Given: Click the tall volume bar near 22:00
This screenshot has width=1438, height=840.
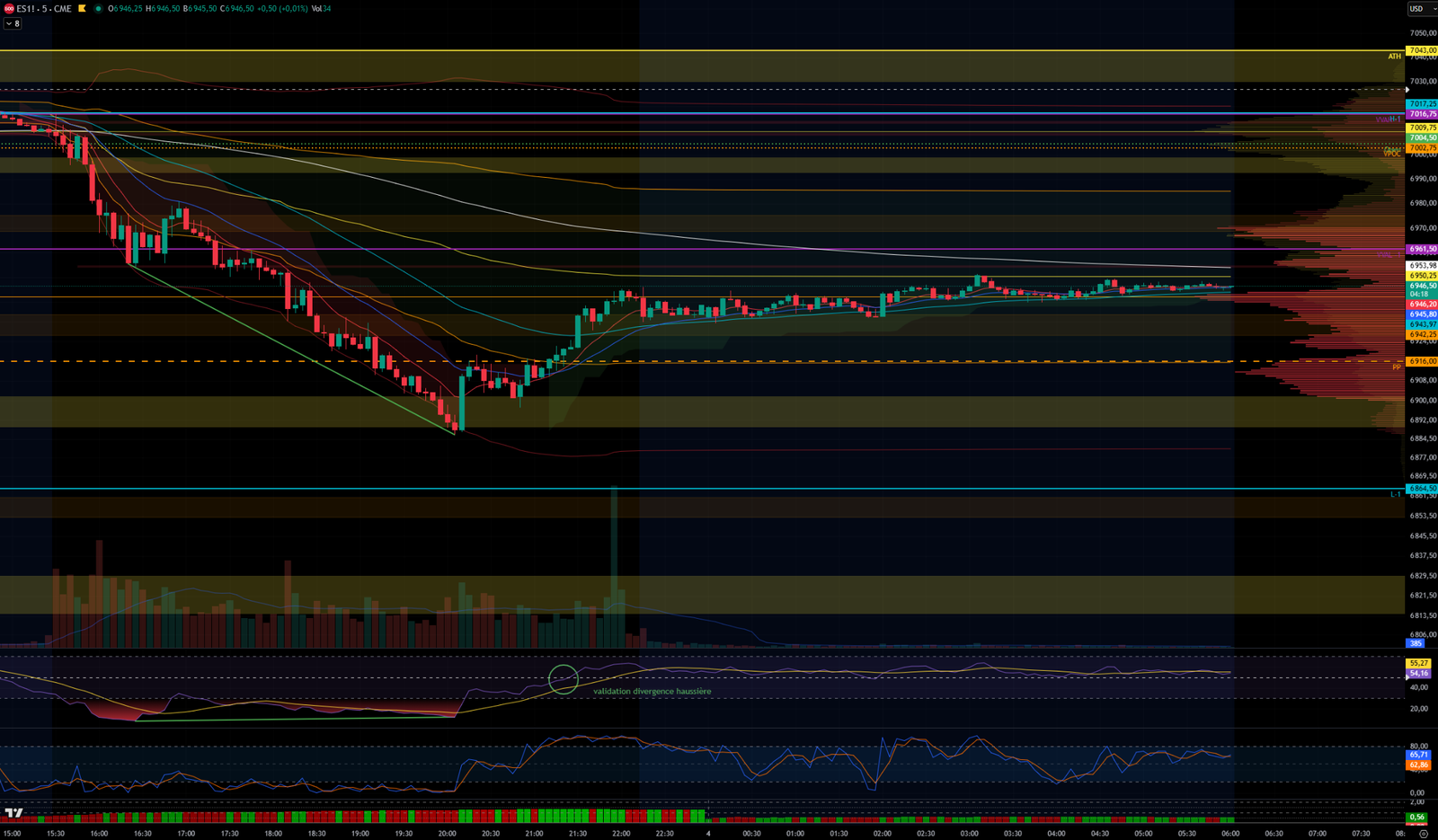Looking at the screenshot, I should pos(614,566).
